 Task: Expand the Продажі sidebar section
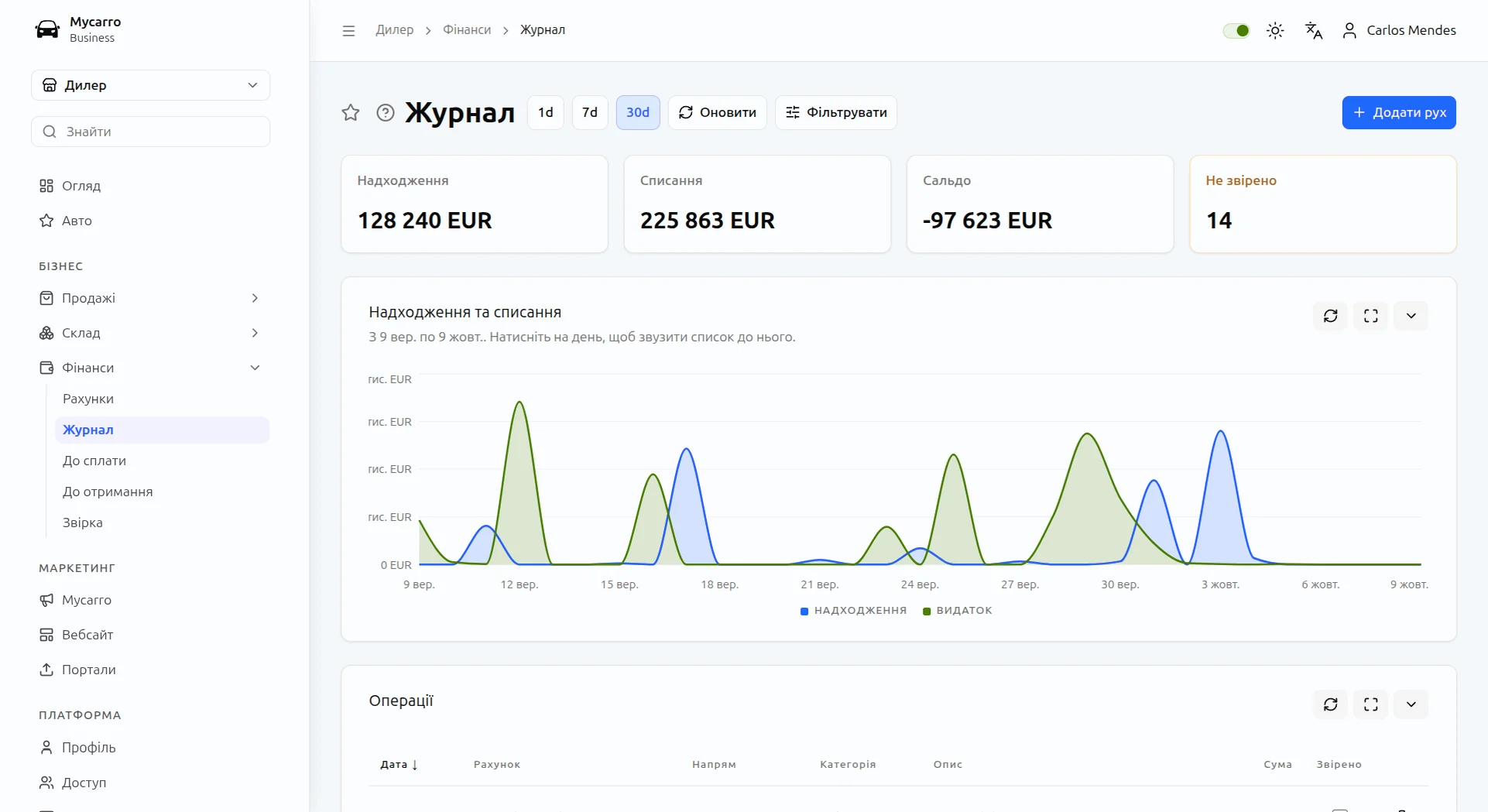(150, 298)
